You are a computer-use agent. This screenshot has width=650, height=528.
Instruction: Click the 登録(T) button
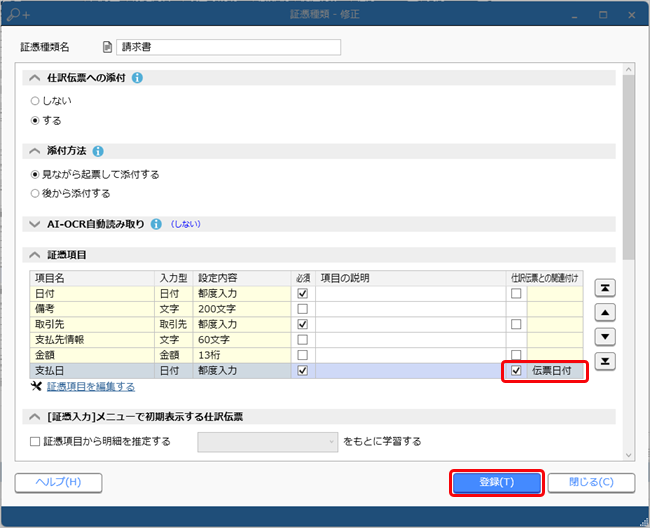[x=497, y=482]
